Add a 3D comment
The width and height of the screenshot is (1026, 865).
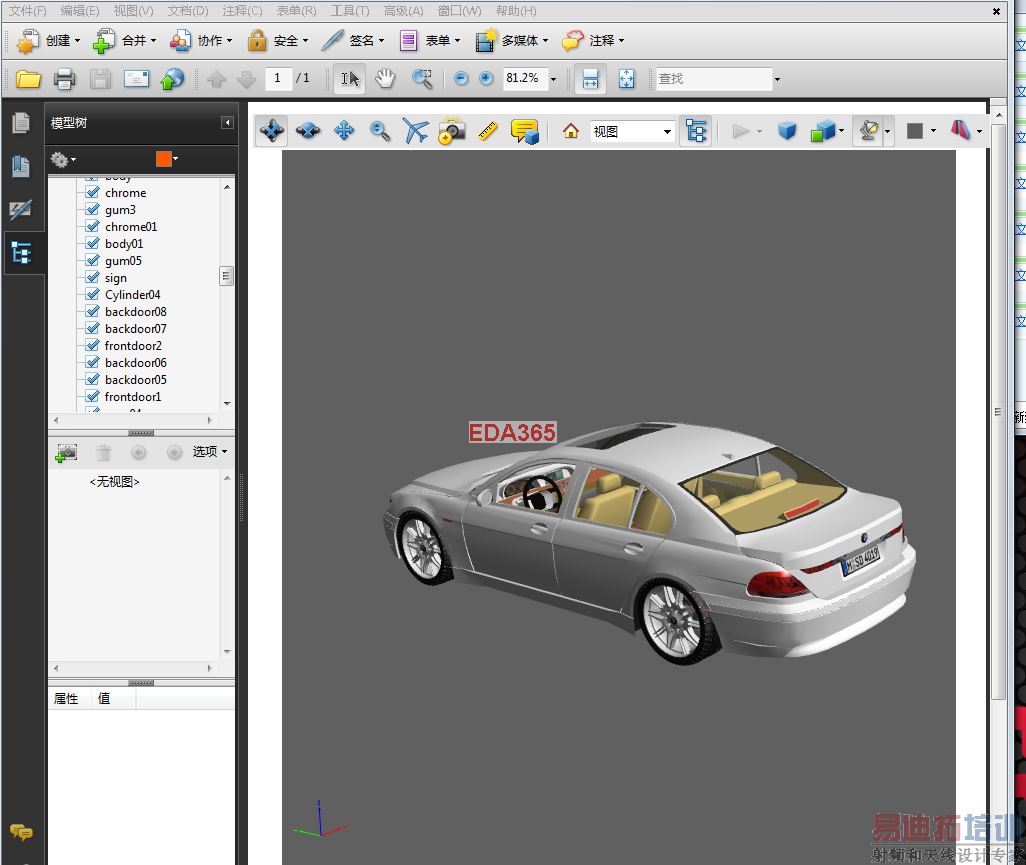(524, 131)
